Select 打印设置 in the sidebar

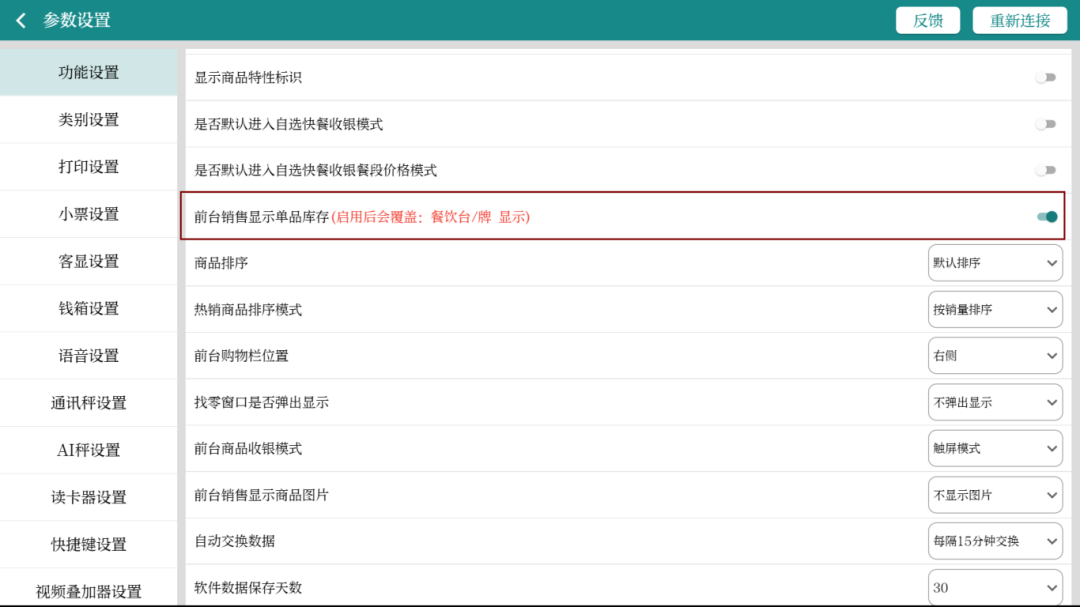click(88, 167)
